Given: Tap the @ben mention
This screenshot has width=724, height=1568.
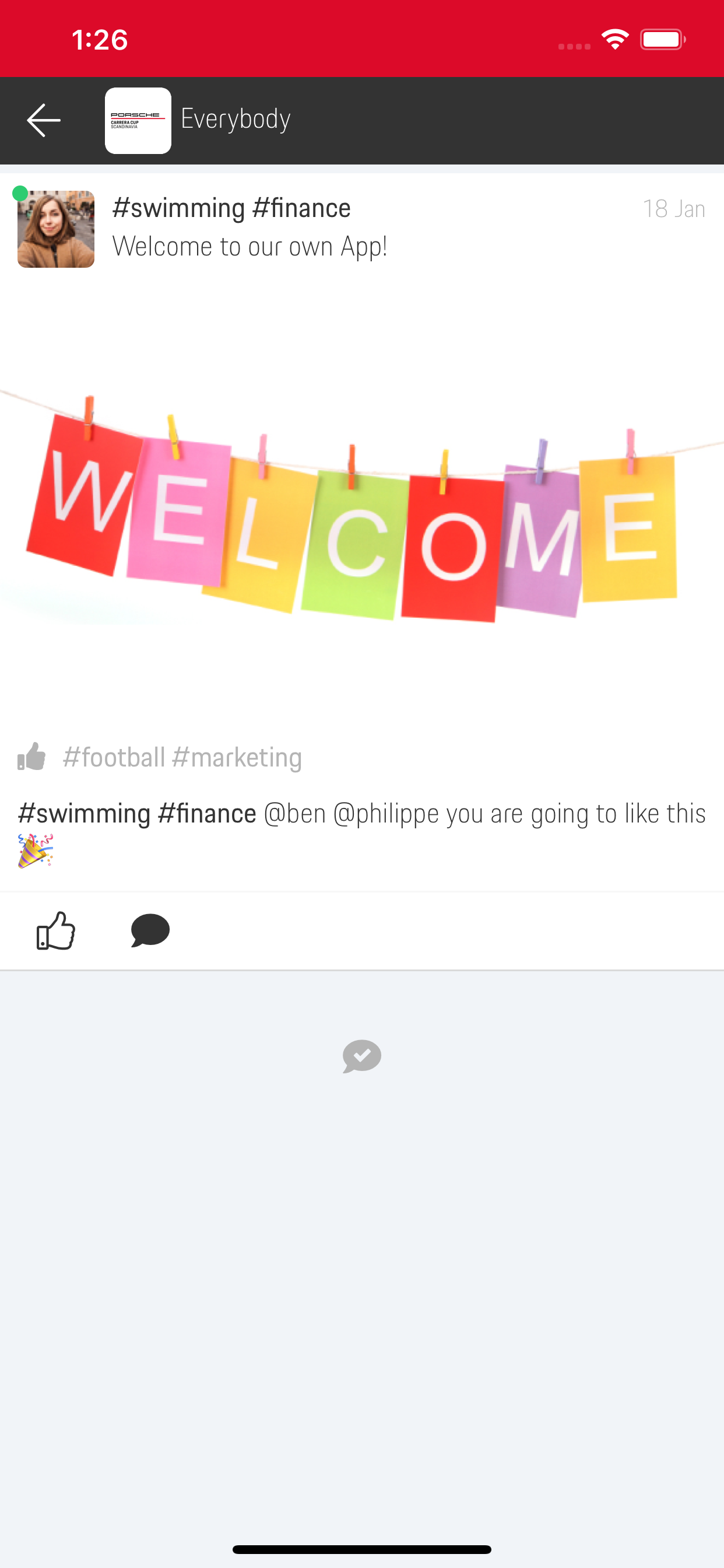Looking at the screenshot, I should pos(294,814).
